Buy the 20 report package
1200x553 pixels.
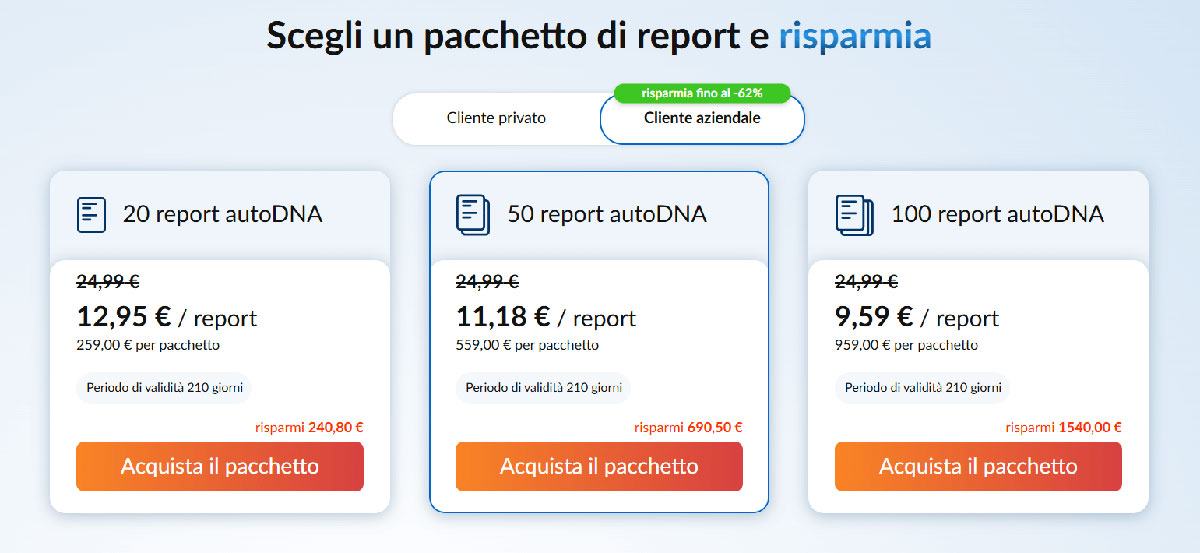pos(220,466)
